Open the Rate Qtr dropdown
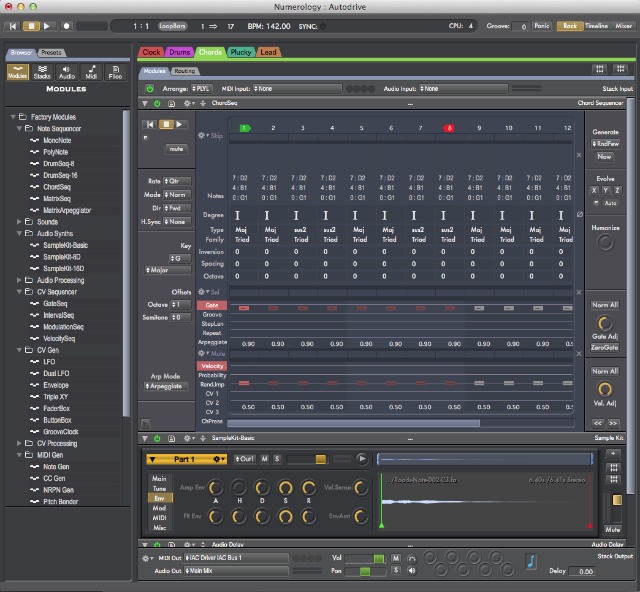The height and width of the screenshot is (592, 640). 177,181
